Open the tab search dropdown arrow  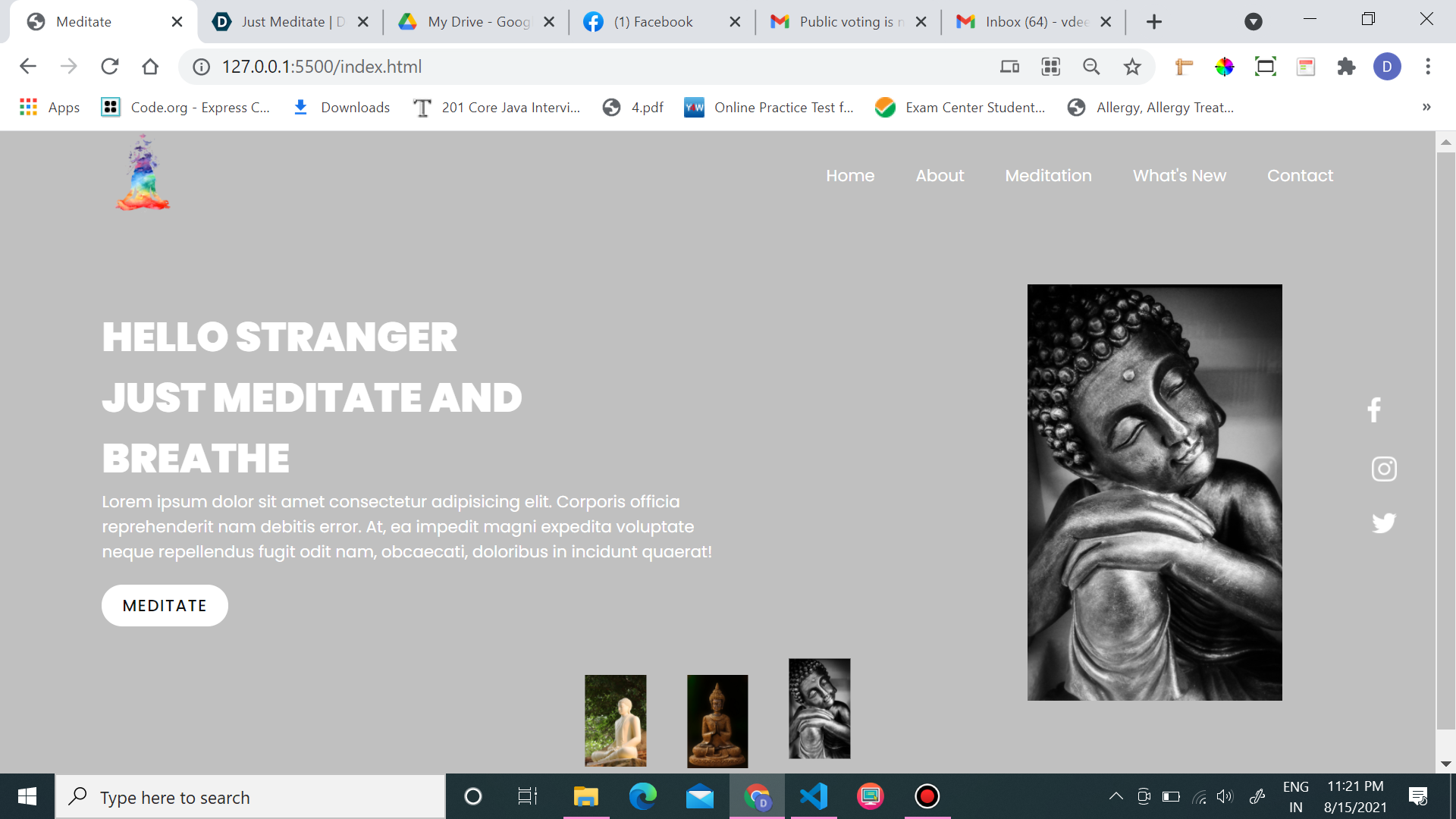(x=1254, y=22)
